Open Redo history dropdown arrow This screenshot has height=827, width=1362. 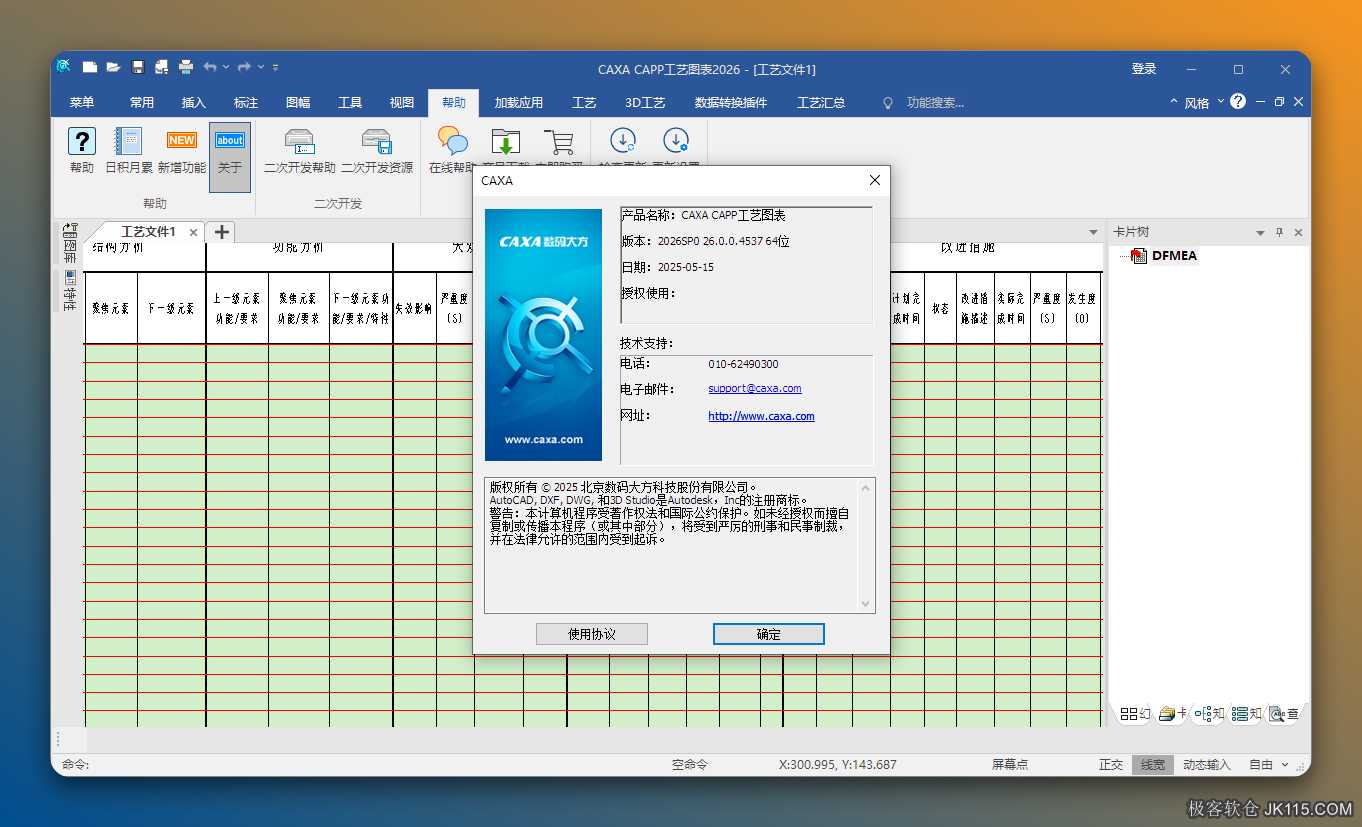coord(261,67)
